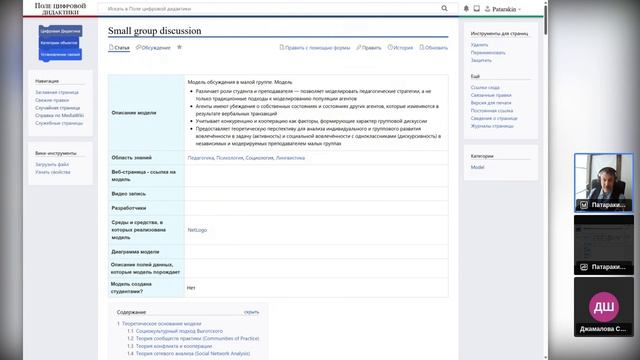The image size is (640, 360).
Task: Select Джамалова participant tile with ДШ avatar
Action: click(604, 307)
